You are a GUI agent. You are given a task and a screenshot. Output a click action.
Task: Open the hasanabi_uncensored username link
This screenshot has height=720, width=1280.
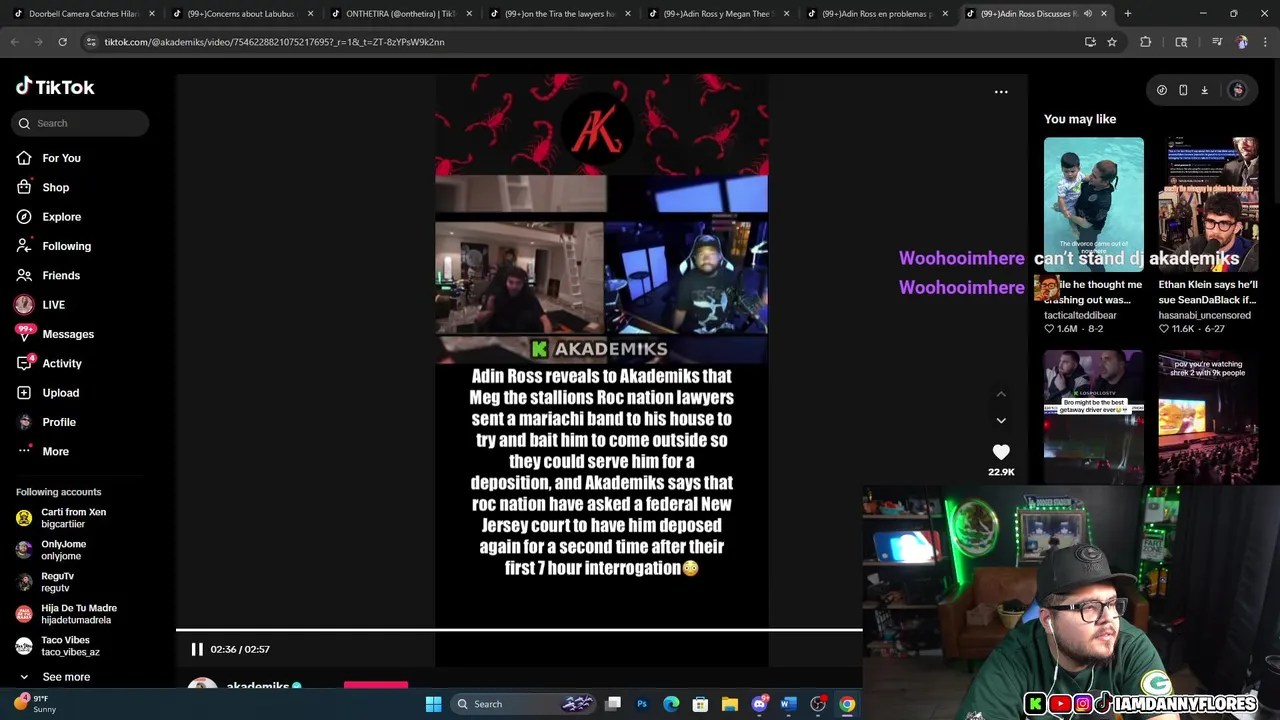point(1205,315)
